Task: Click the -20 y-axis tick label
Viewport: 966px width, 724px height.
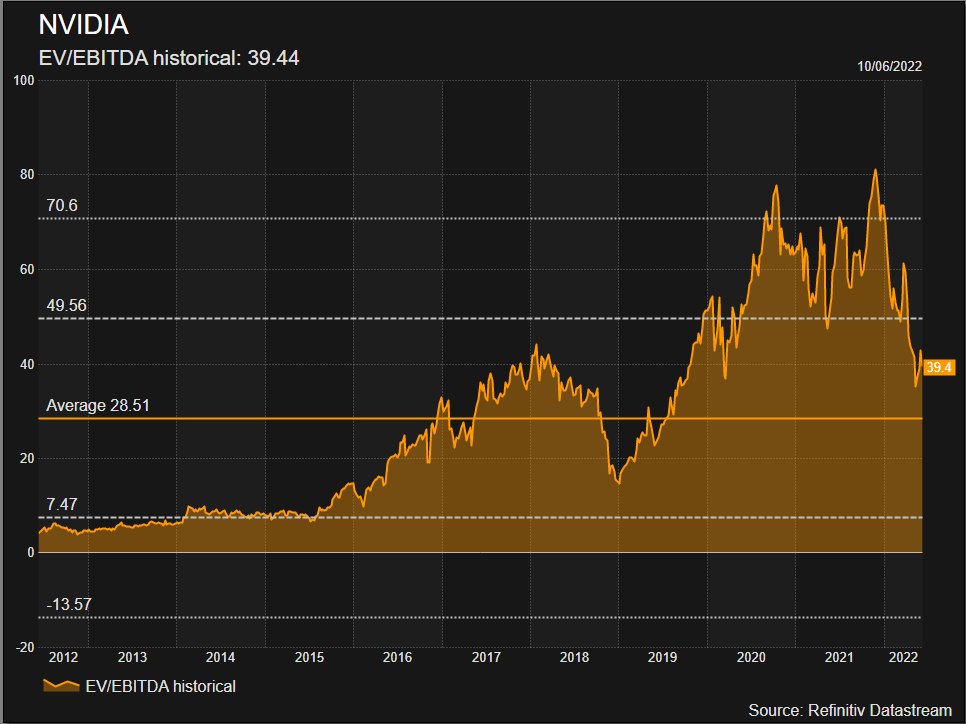Action: click(25, 647)
